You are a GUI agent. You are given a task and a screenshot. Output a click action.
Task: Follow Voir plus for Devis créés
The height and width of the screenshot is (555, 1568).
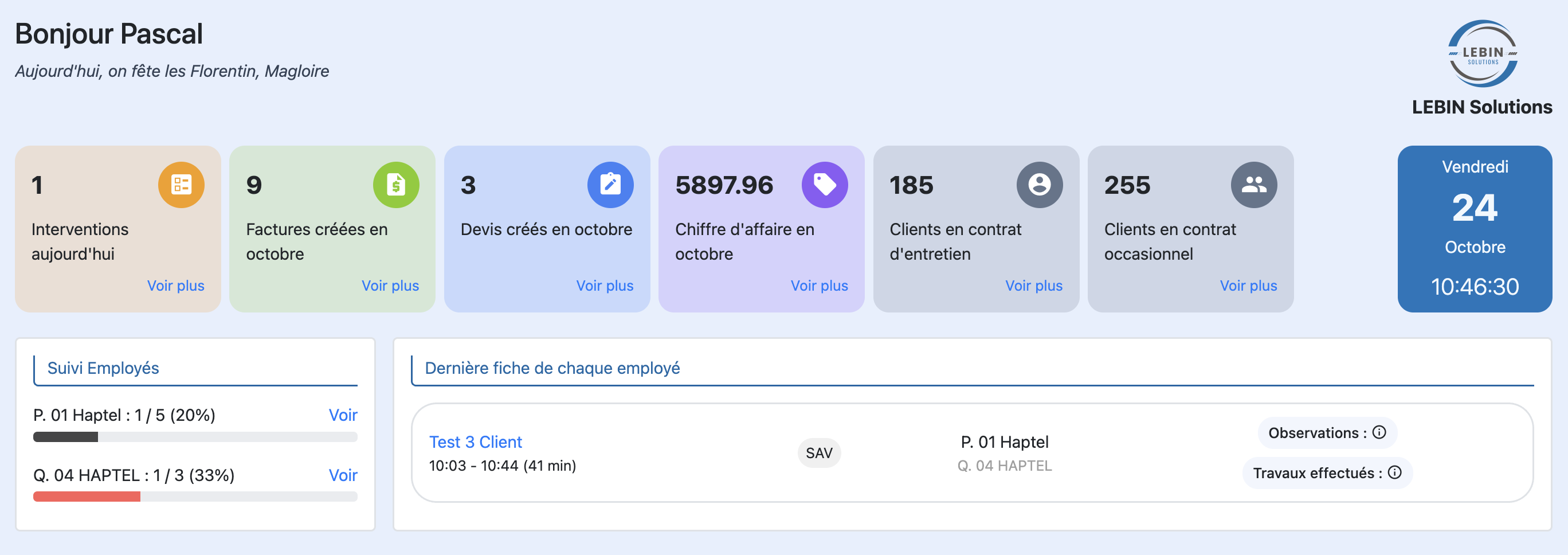pos(605,286)
